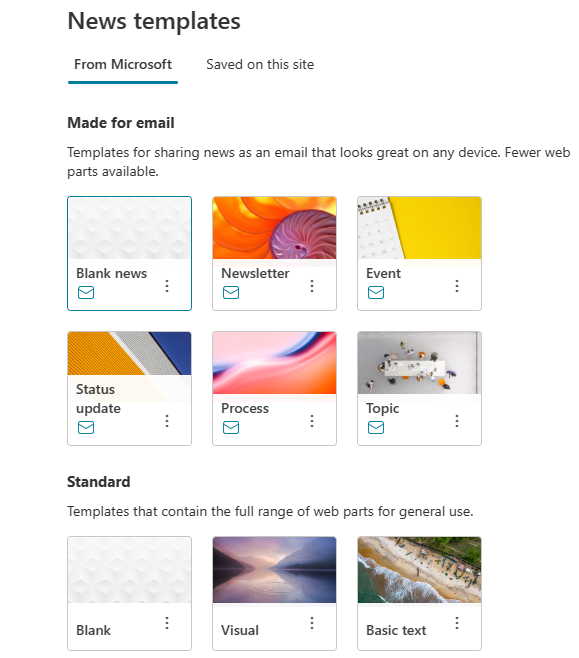Choose the Newsletter template thumbnail
Viewport: 579px width, 658px height.
[x=274, y=228]
